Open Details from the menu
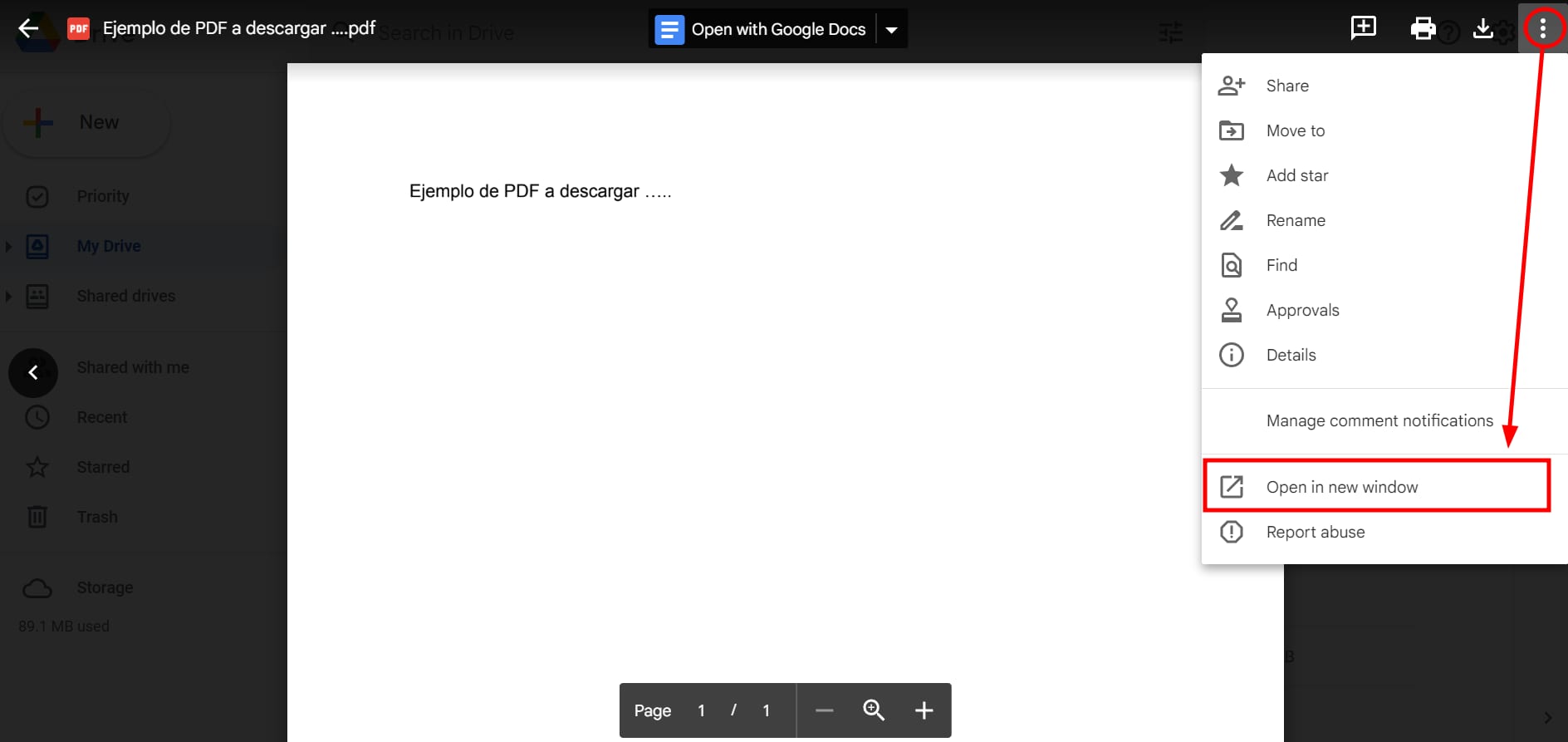 click(x=1291, y=355)
